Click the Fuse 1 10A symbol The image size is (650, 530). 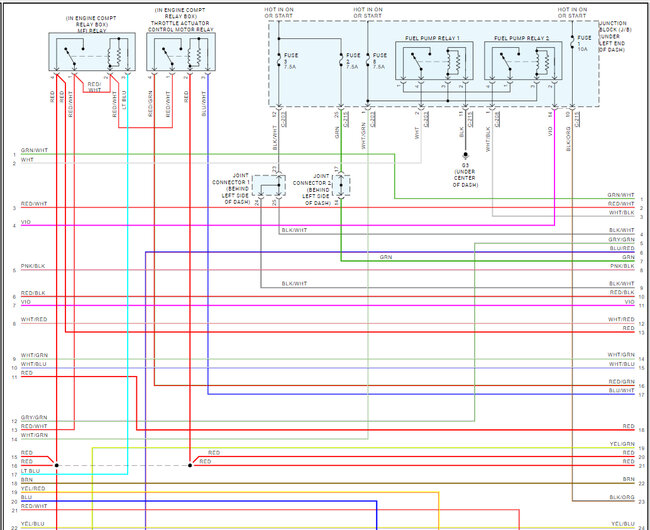point(572,41)
